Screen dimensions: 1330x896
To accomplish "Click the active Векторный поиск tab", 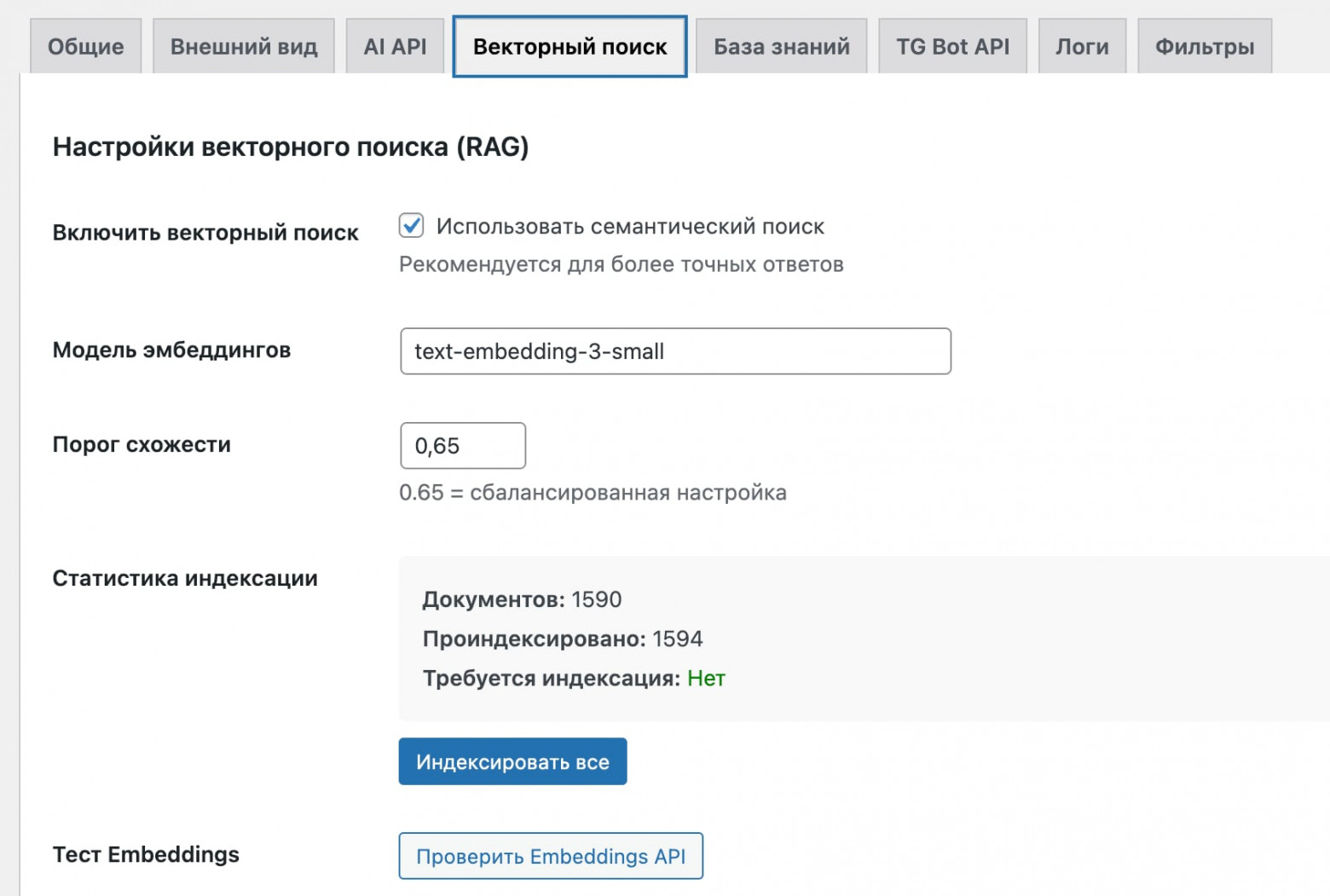I will 569,46.
